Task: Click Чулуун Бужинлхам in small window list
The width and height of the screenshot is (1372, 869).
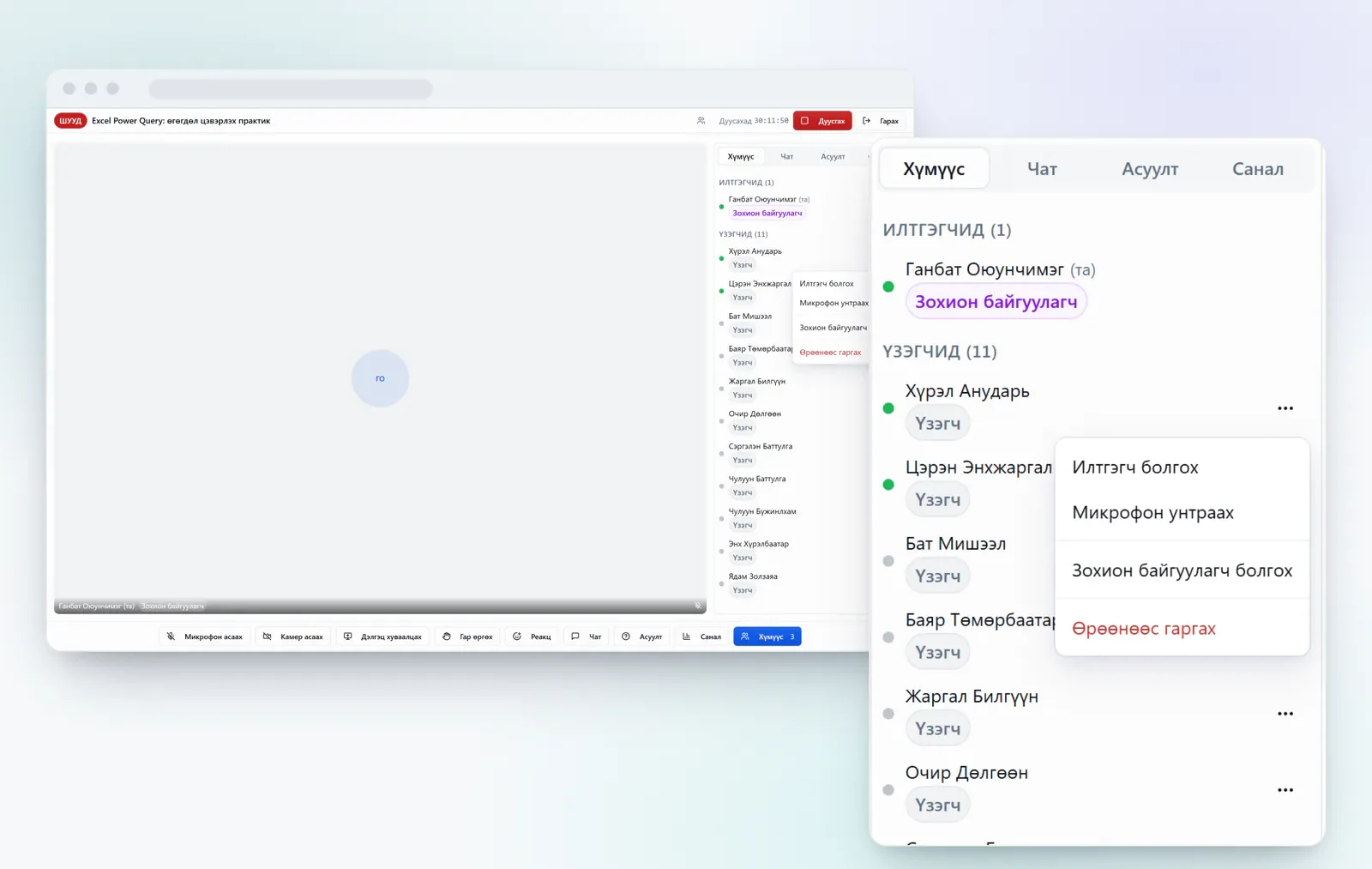Action: click(762, 511)
